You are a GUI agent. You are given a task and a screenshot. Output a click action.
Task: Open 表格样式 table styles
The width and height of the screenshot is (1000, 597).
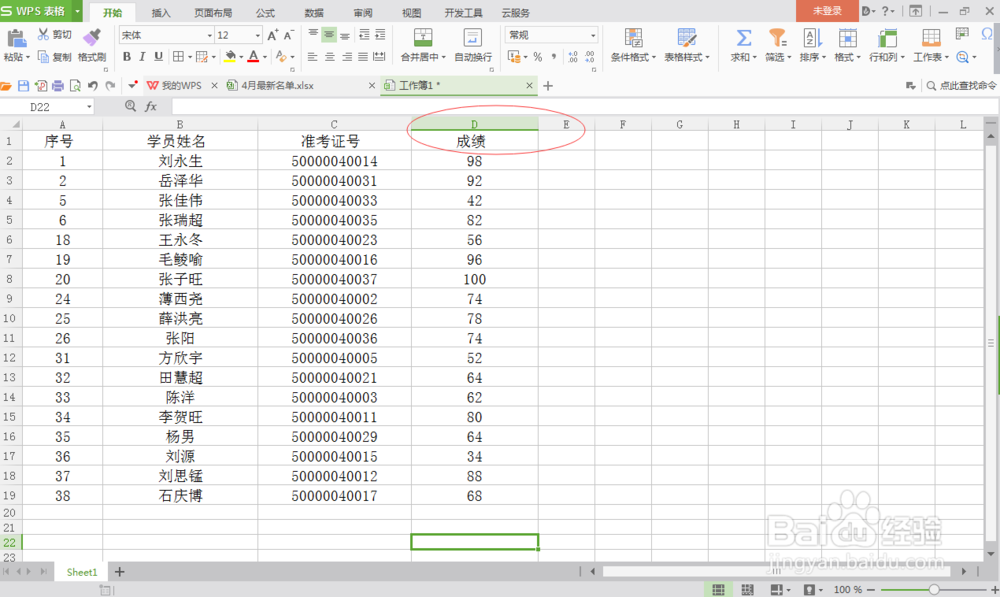(x=687, y=45)
